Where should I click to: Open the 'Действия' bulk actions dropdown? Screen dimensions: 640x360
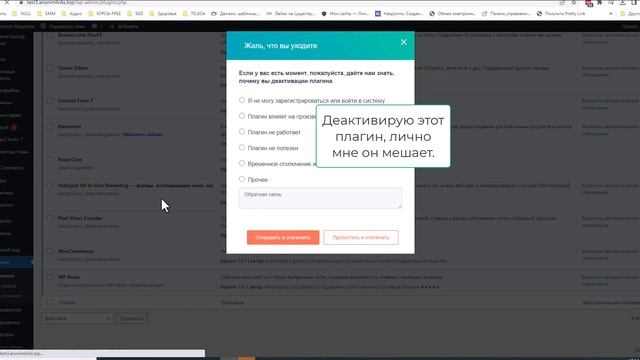point(77,318)
